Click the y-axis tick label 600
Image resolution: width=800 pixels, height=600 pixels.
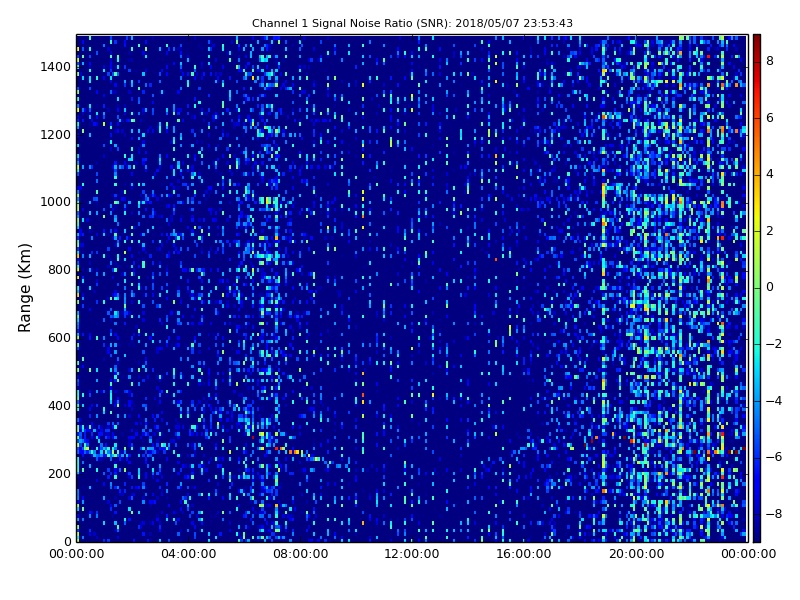pyautogui.click(x=59, y=338)
